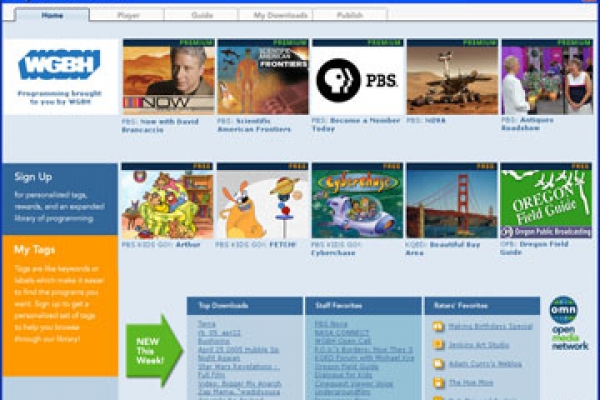The width and height of the screenshot is (600, 400).
Task: Click the 'Now with David Brancaccio' caption link
Action: pos(160,126)
